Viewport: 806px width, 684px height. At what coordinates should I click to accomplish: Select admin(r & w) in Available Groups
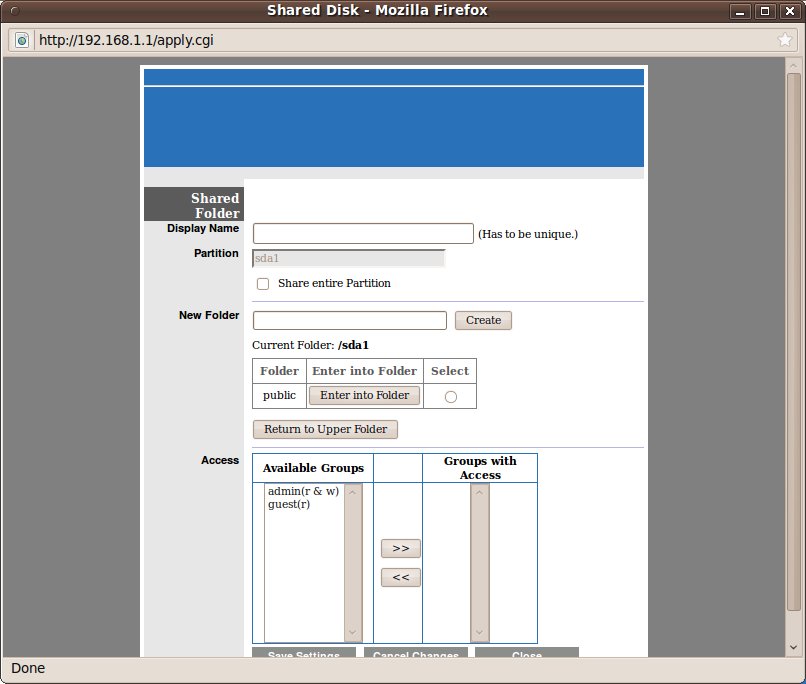[x=303, y=491]
